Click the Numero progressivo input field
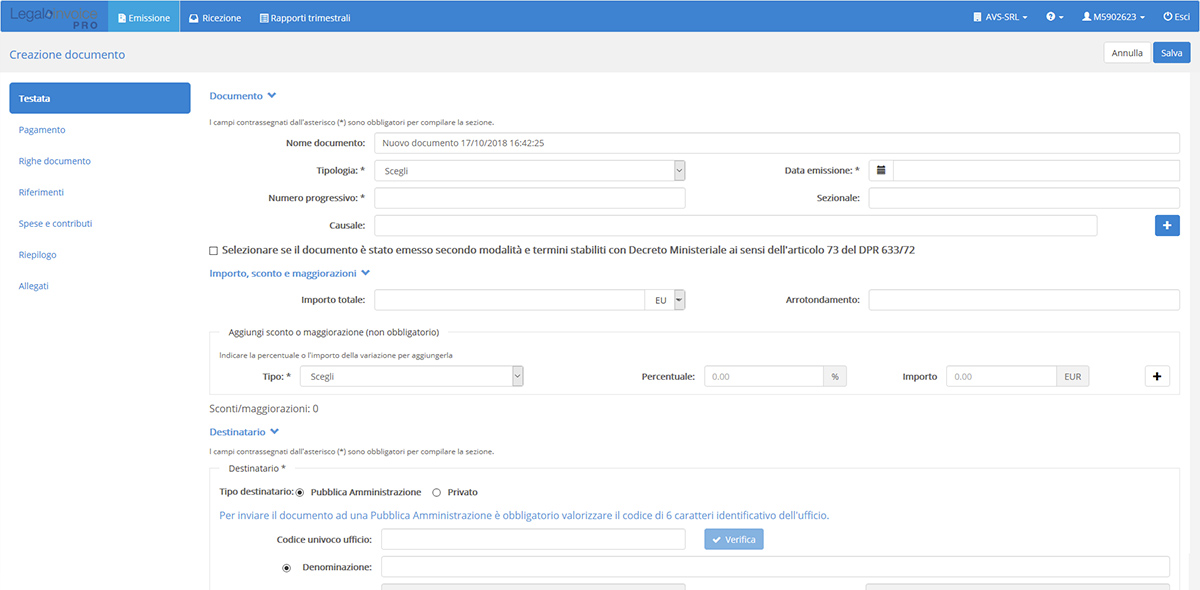The image size is (1200, 590). (529, 198)
